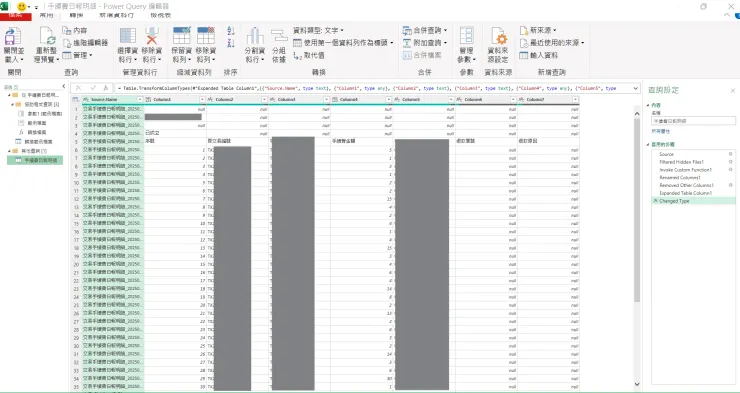This screenshot has height=393, width=740.
Task: Click the 關閉並載入 (Close & Load) icon
Action: pyautogui.click(x=14, y=36)
